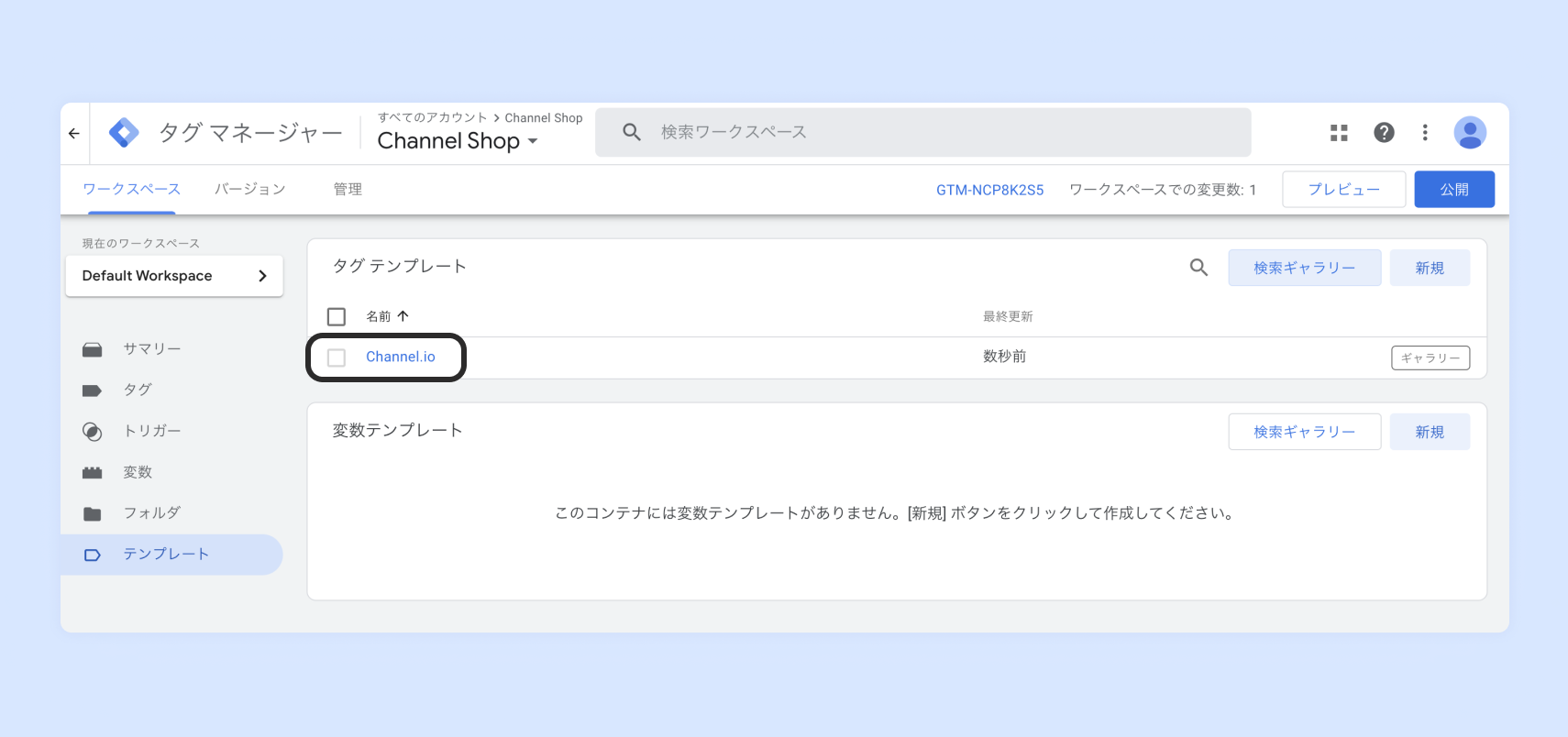This screenshot has height=737, width=1568.
Task: Click the プレビュー button
Action: 1343,189
